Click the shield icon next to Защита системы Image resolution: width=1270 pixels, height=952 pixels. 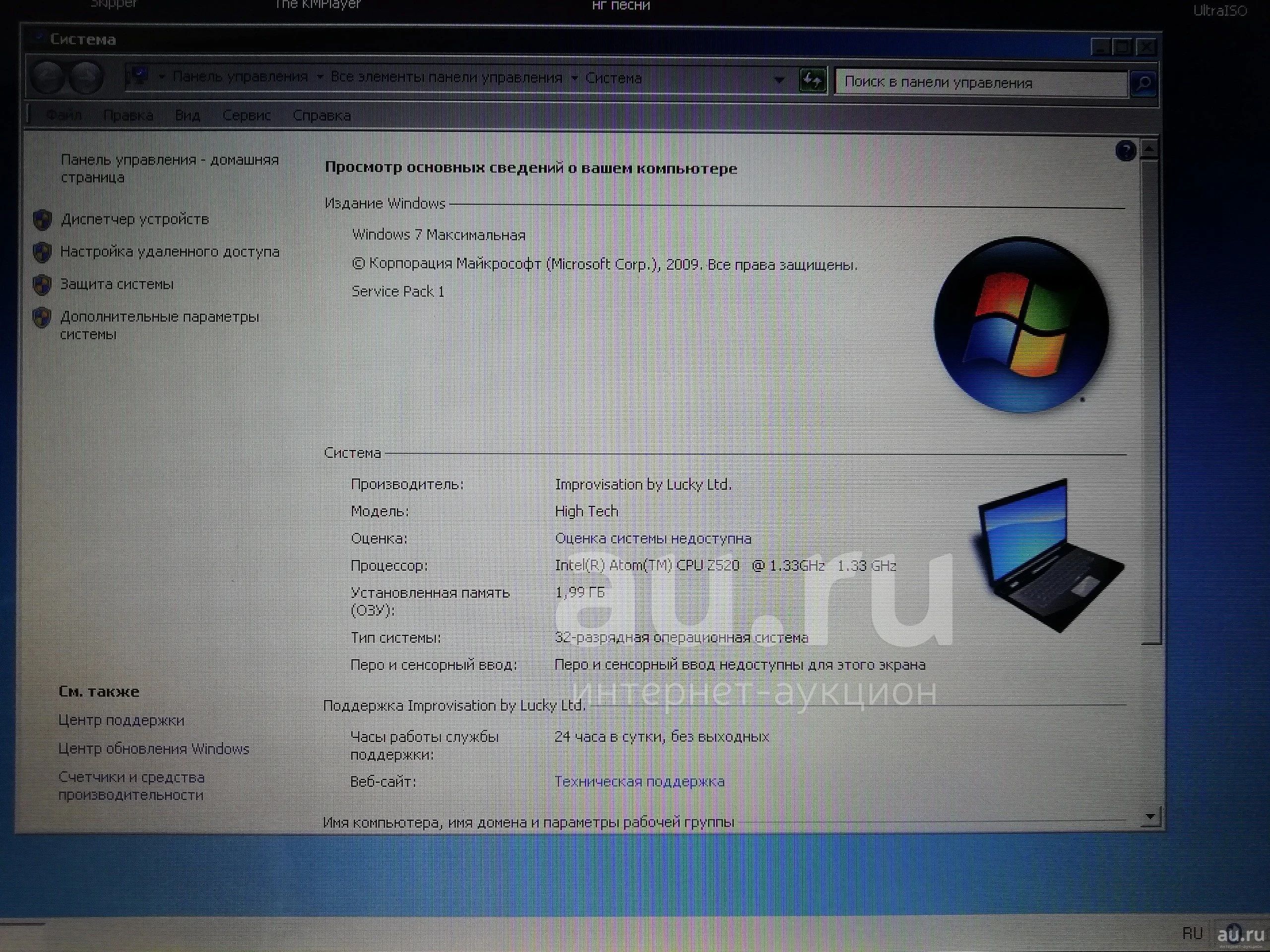click(x=42, y=285)
